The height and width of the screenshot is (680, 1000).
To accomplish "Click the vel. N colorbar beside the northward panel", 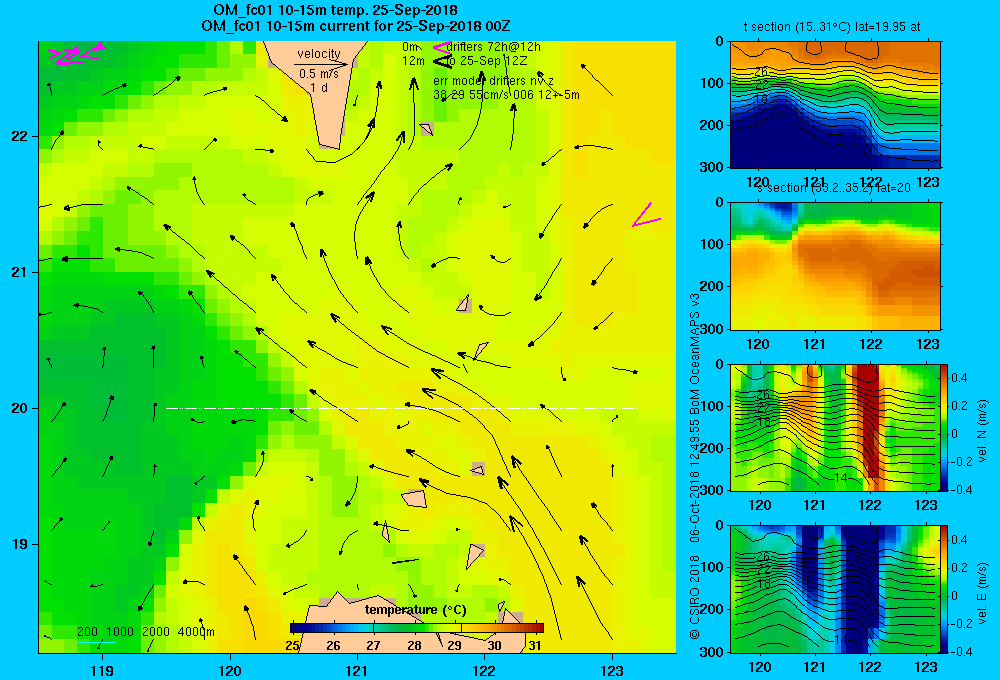I will click(945, 427).
